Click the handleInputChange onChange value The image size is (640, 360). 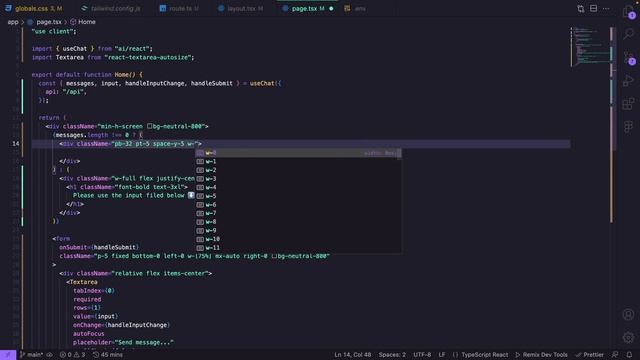point(137,325)
